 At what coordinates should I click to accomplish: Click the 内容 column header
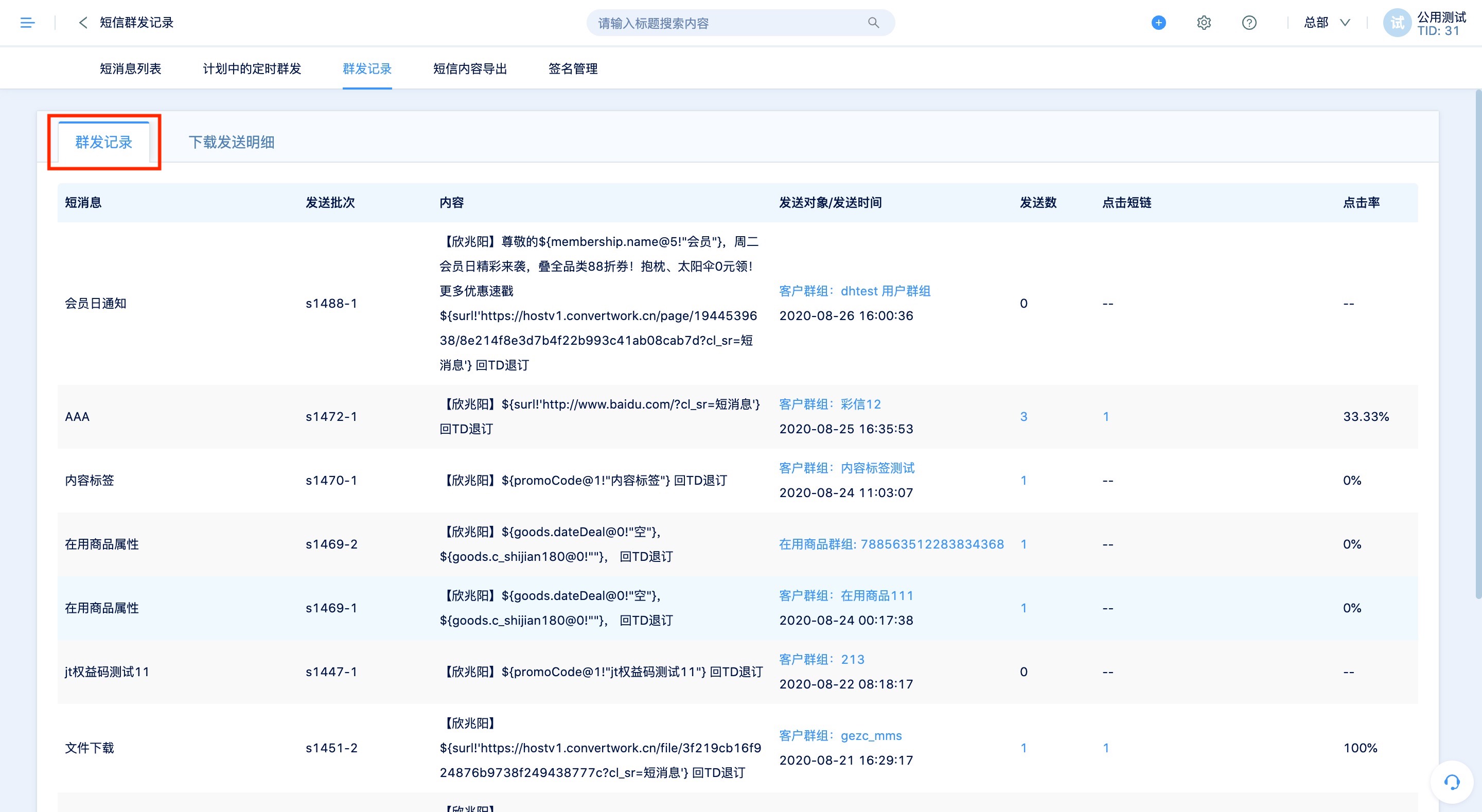pyautogui.click(x=452, y=203)
